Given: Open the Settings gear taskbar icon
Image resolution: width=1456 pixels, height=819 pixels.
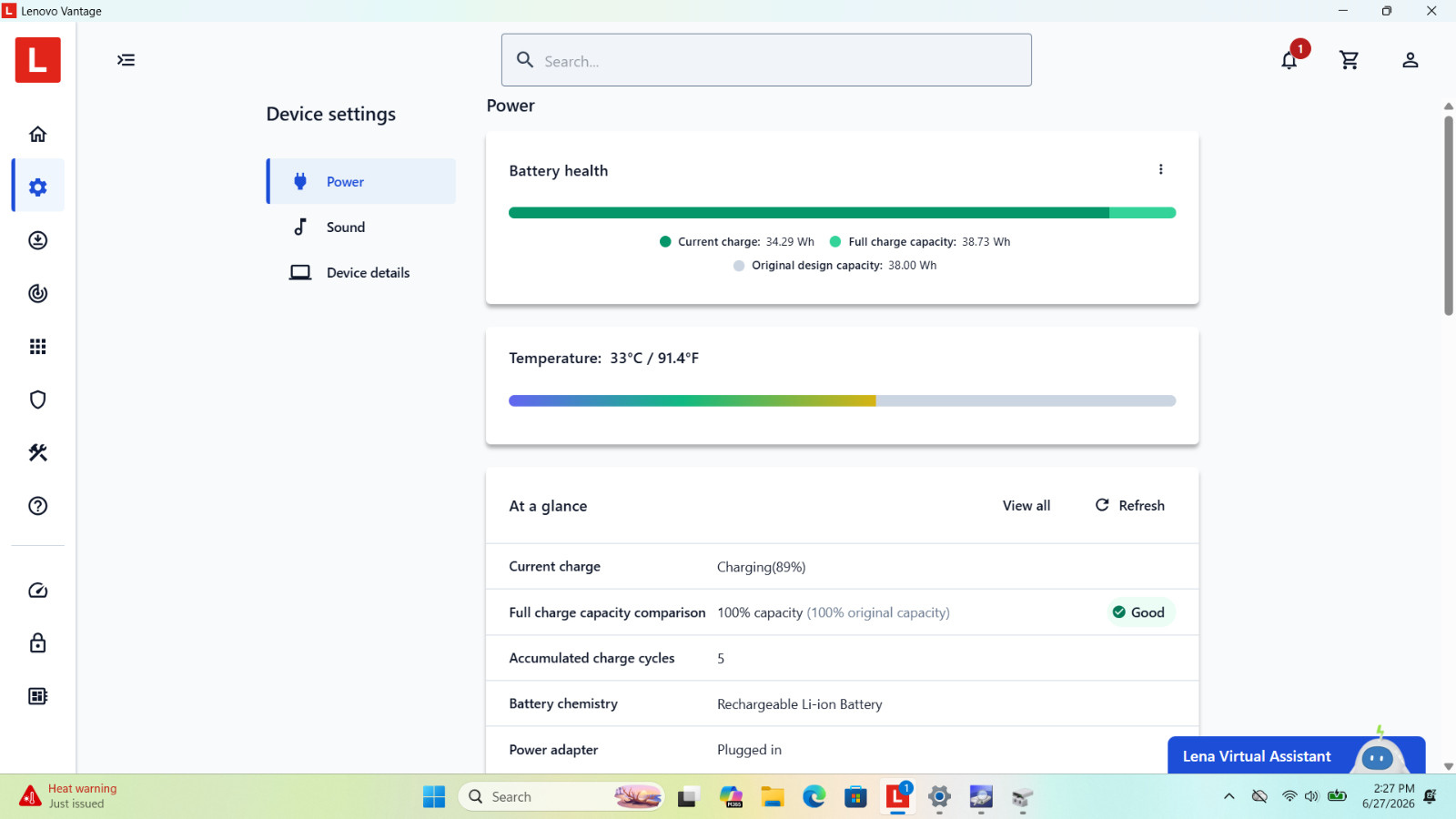Looking at the screenshot, I should pos(939,797).
